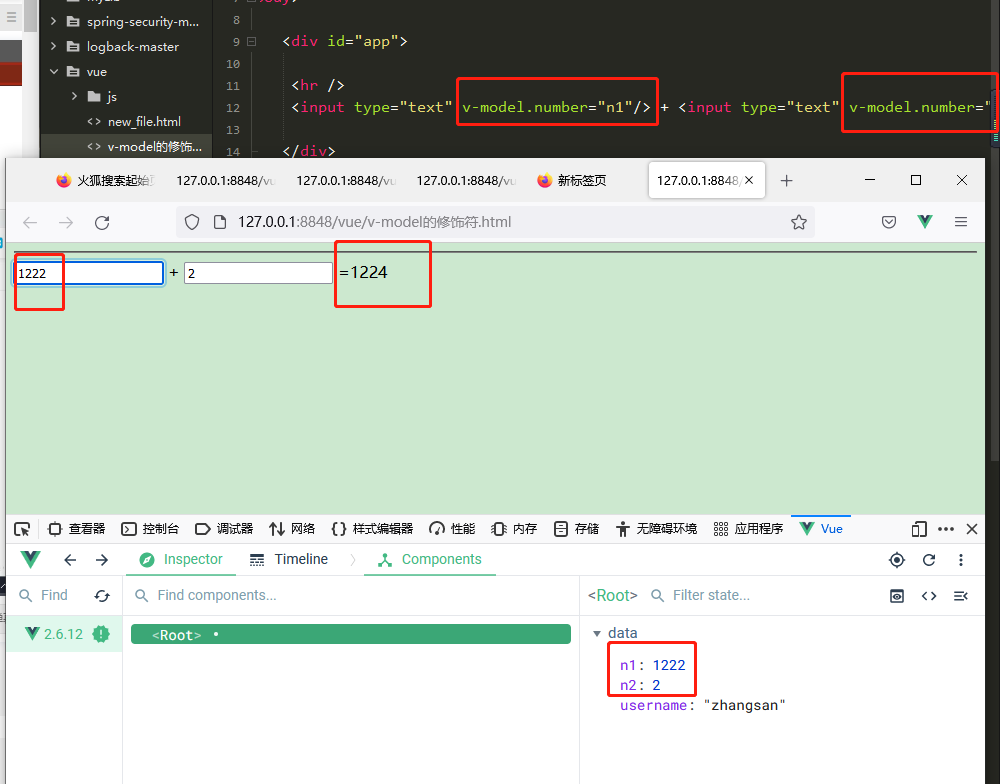Open the 无障碍环境 accessibility tab

tap(656, 529)
